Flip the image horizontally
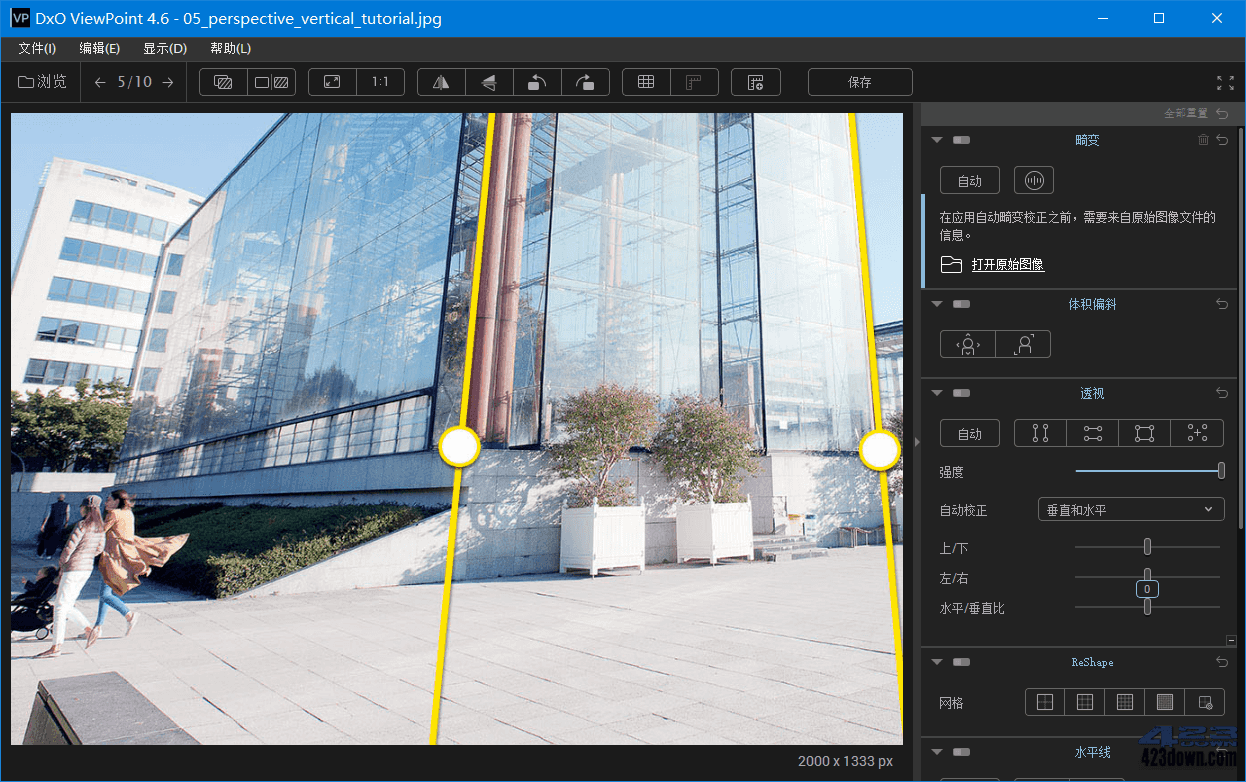1246x782 pixels. (440, 82)
